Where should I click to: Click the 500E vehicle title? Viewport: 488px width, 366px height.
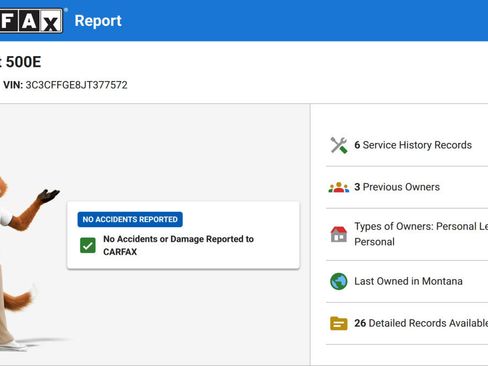[23, 62]
